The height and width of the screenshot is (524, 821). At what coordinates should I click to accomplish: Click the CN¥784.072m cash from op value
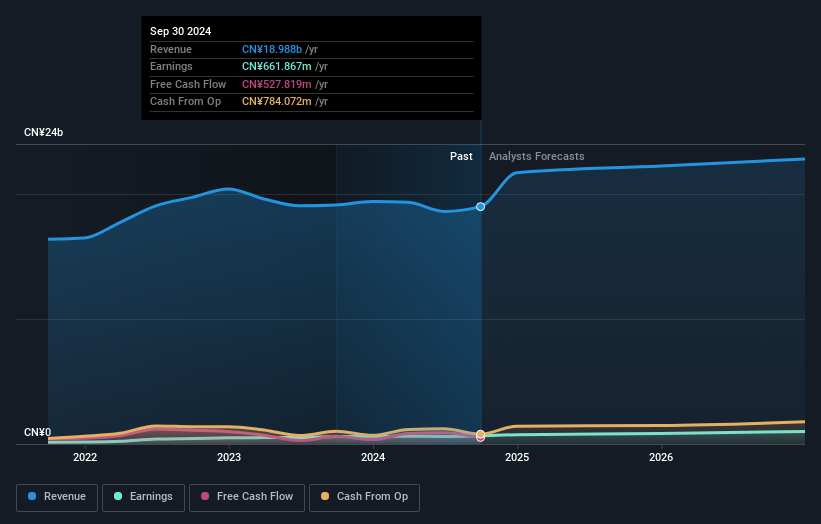click(x=276, y=102)
